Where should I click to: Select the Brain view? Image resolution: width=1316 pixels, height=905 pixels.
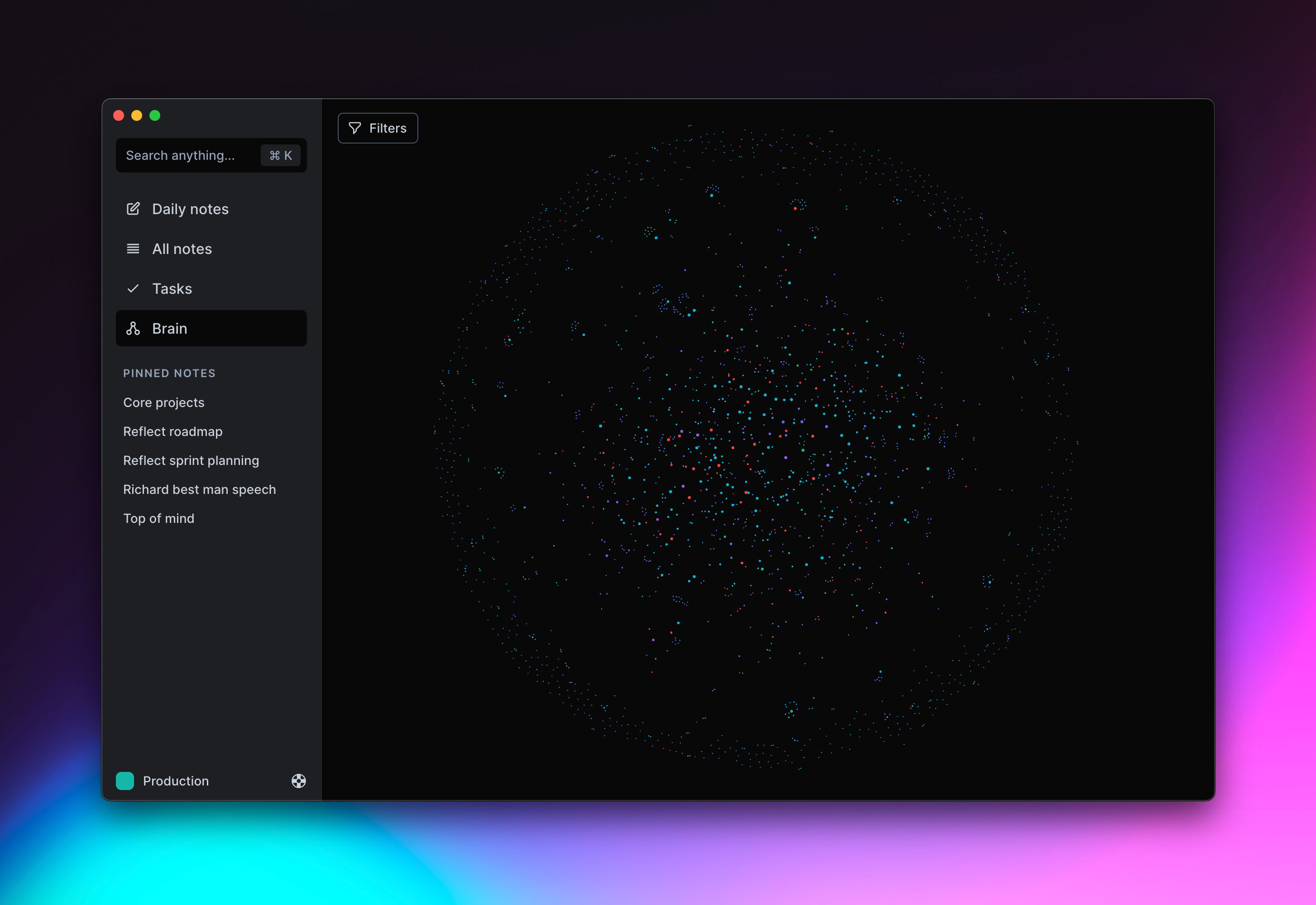pos(211,328)
